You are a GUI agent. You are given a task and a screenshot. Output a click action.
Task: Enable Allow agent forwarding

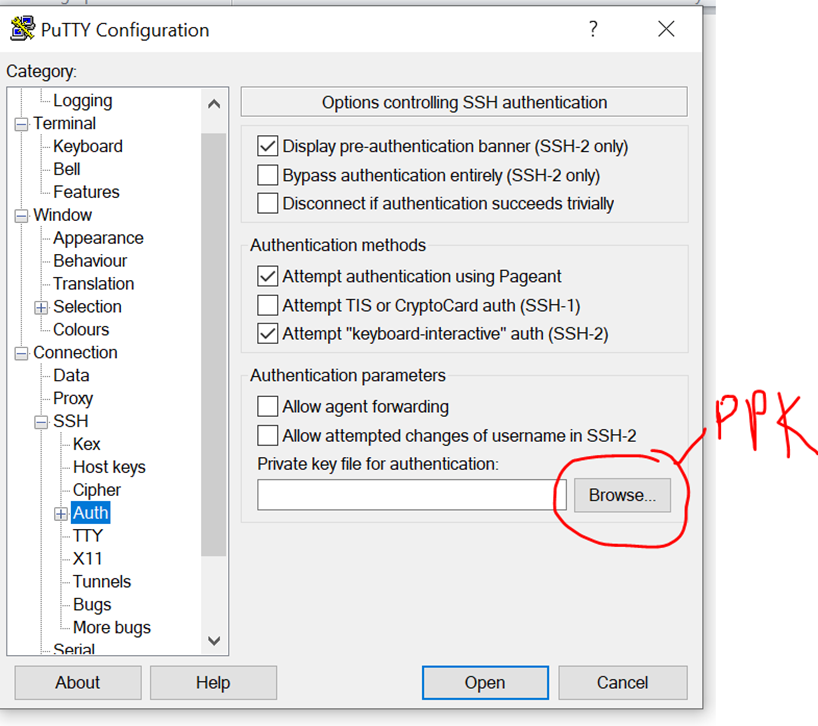pos(267,407)
